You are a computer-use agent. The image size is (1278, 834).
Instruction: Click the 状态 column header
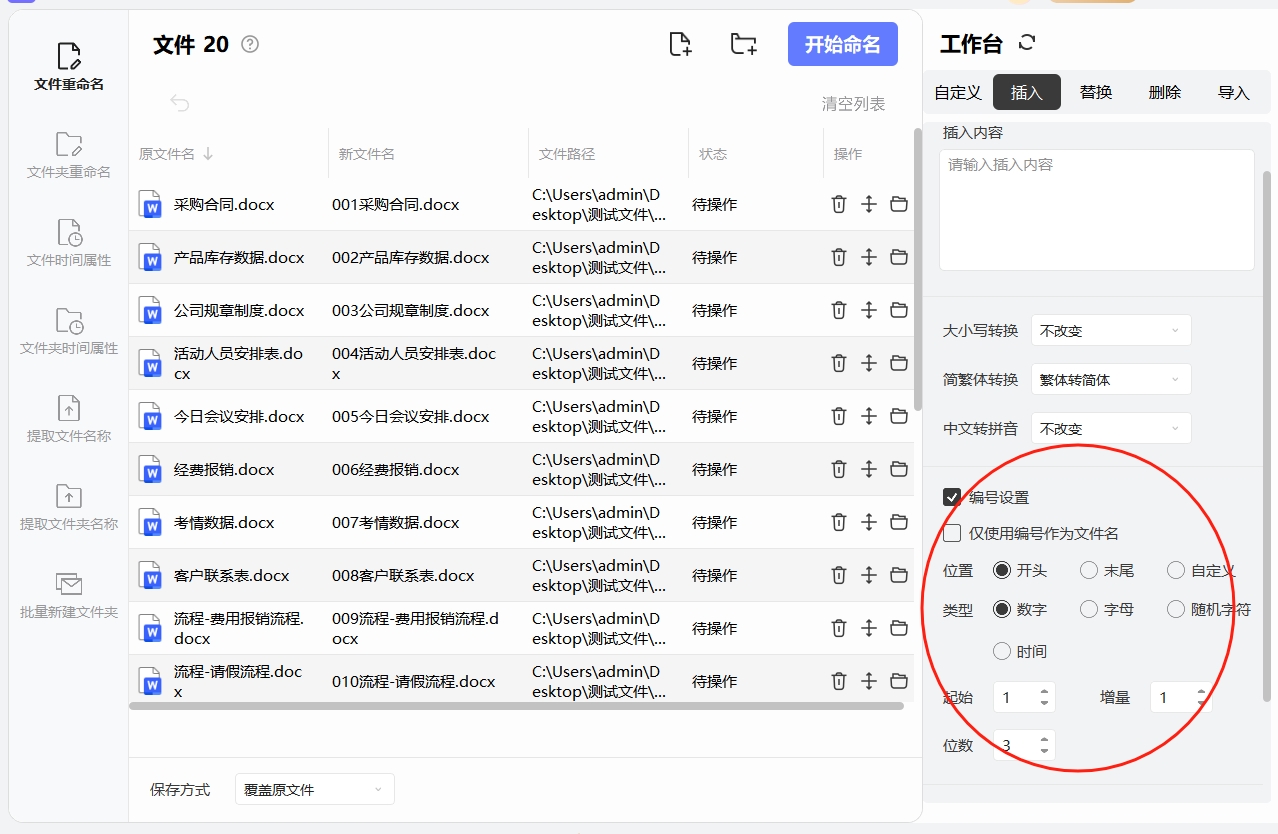click(x=713, y=154)
